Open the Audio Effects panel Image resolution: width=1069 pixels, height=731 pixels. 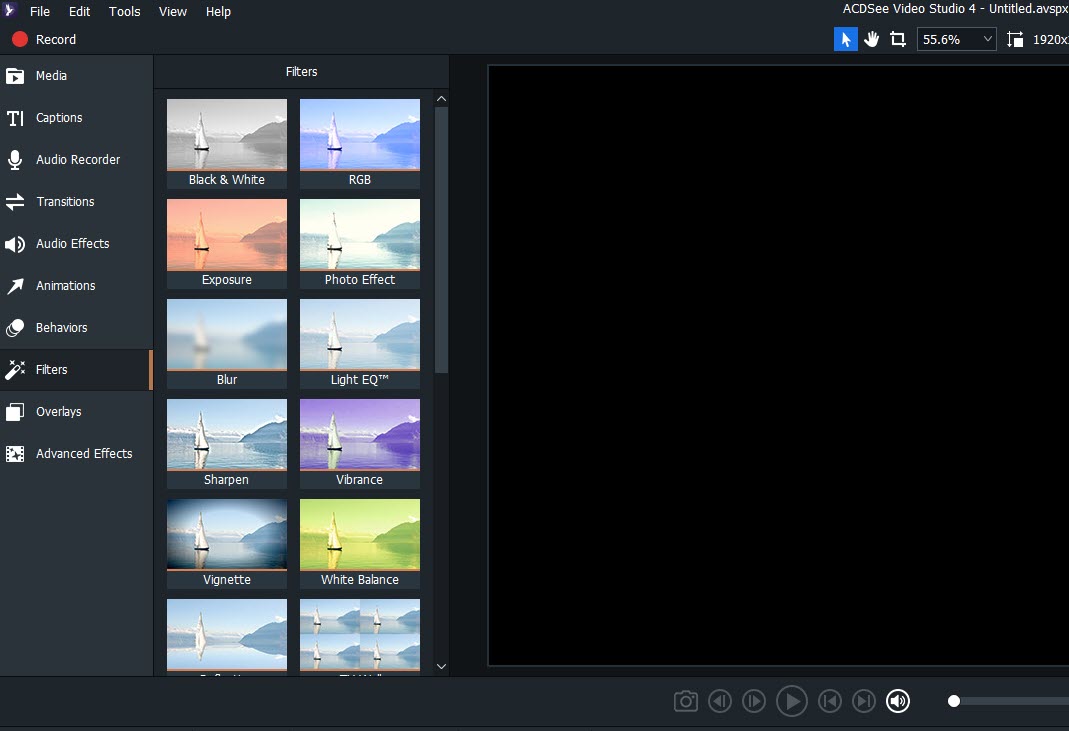coord(73,243)
